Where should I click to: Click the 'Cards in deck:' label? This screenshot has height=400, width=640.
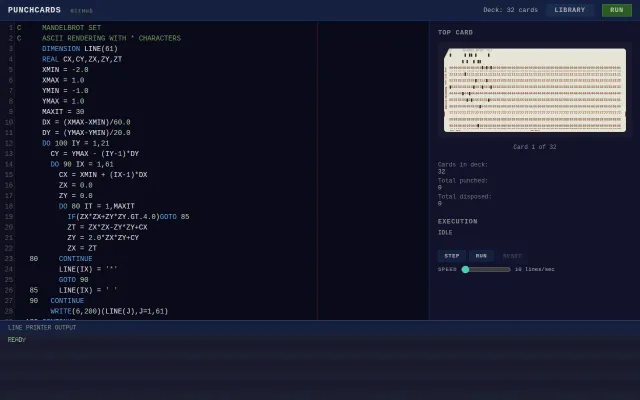[x=463, y=165]
